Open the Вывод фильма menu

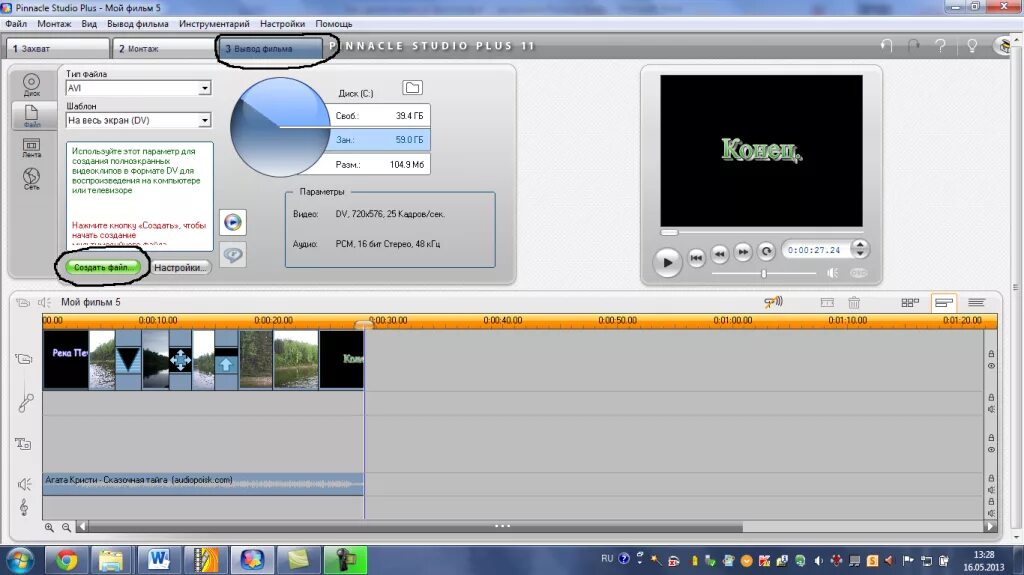click(138, 24)
